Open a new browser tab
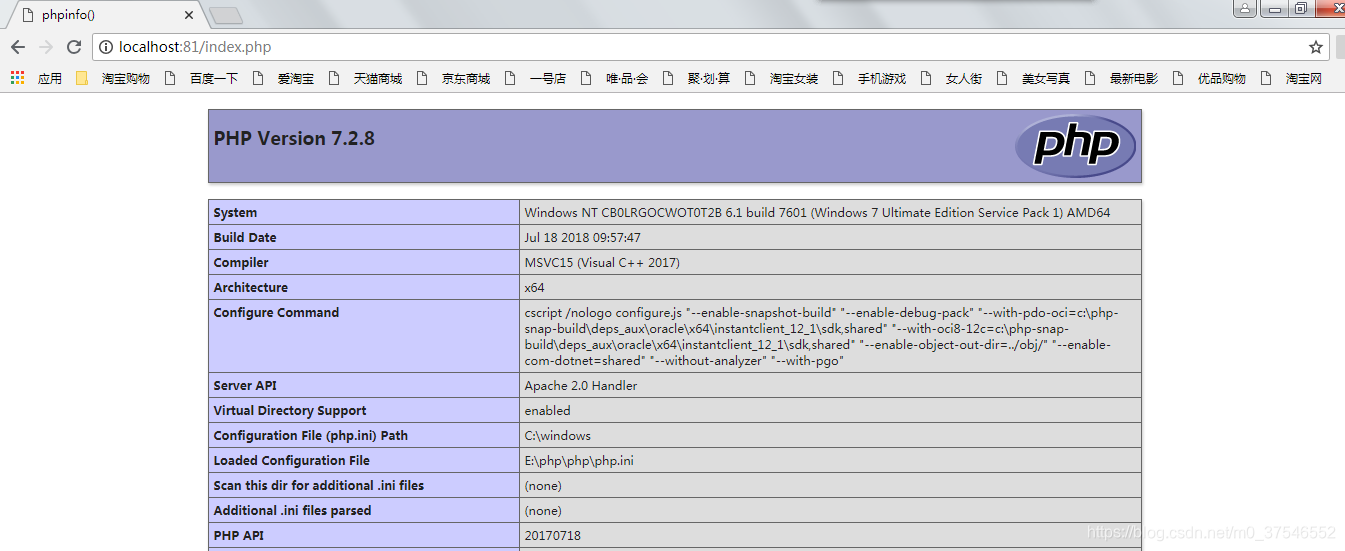 226,15
